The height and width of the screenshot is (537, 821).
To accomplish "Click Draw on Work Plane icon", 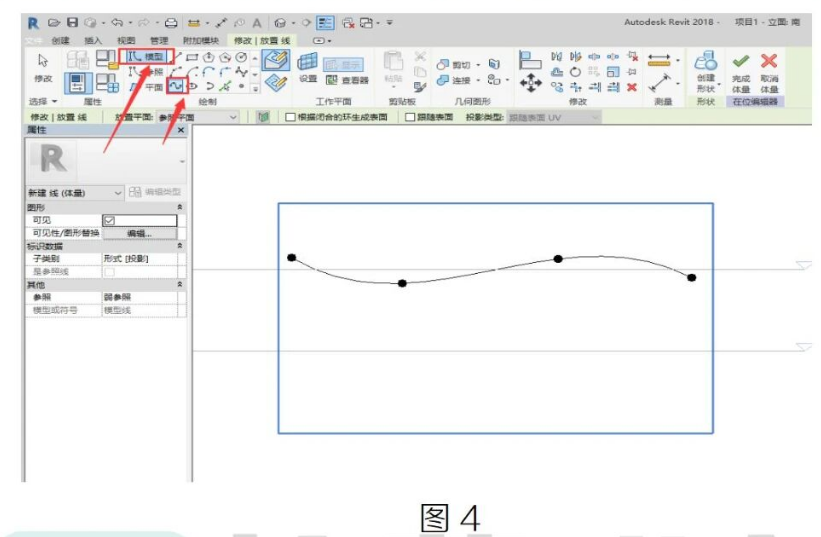I will tap(276, 84).
